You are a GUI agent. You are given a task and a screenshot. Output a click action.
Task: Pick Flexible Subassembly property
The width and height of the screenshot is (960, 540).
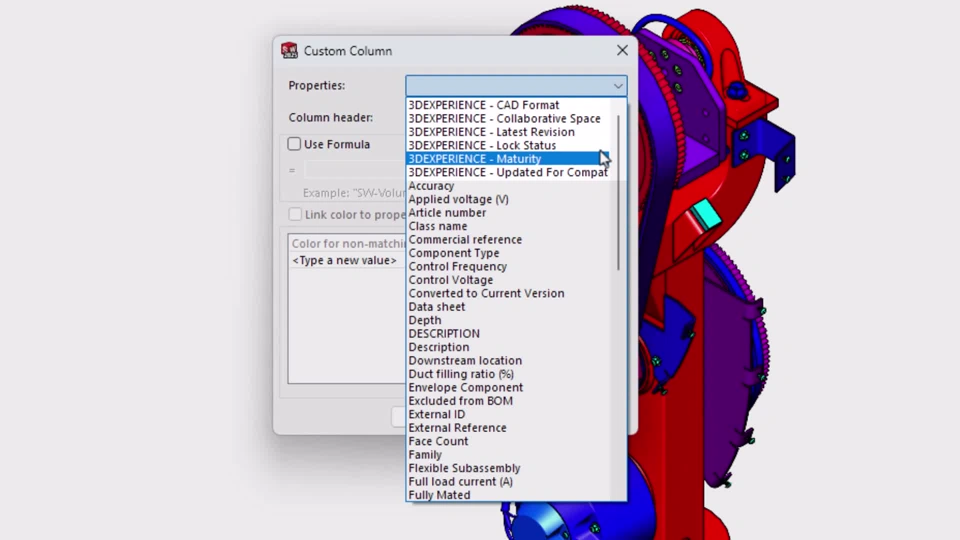click(x=508, y=469)
